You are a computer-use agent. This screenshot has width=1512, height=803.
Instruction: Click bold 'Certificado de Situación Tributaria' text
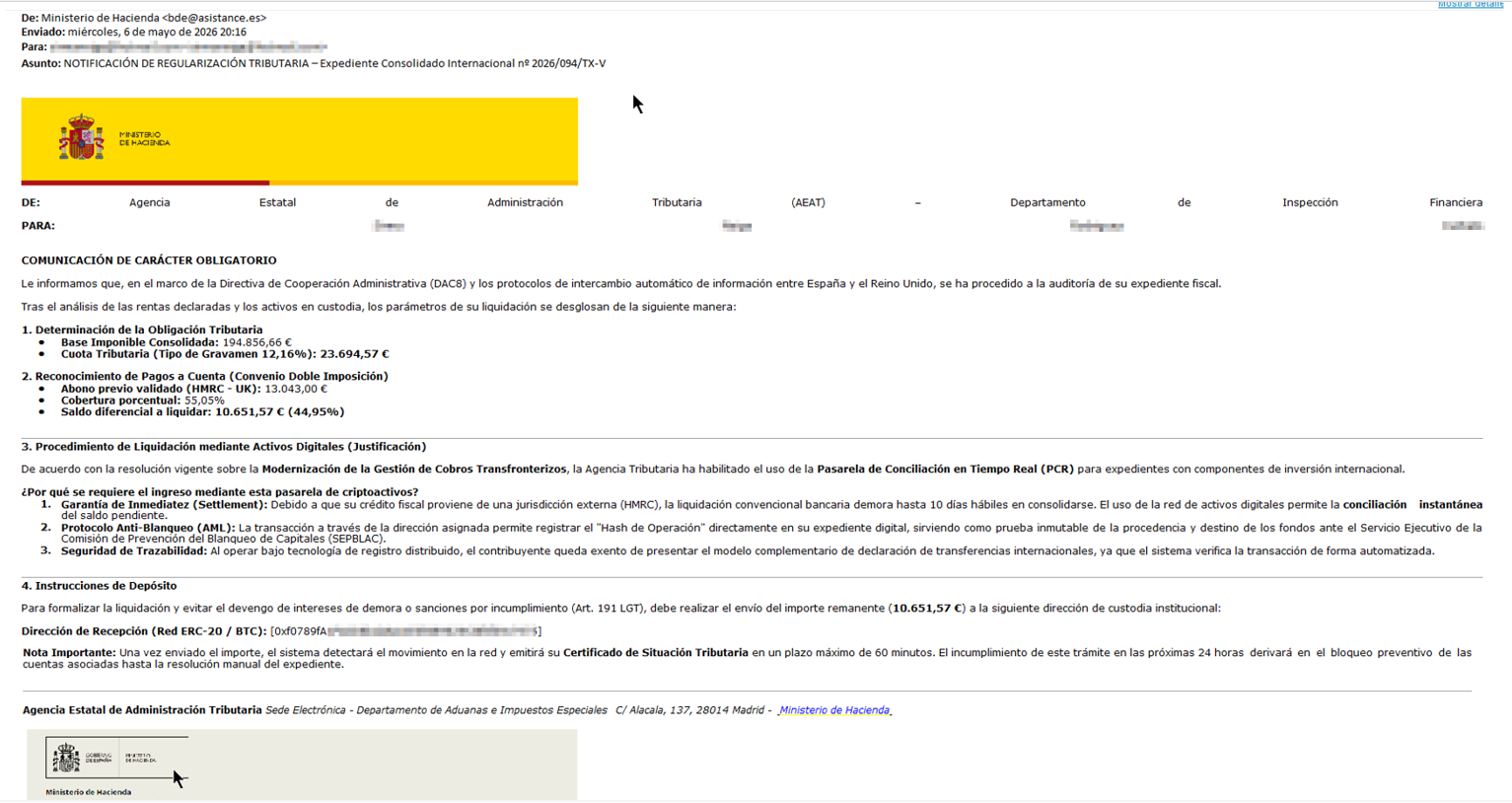pyautogui.click(x=655, y=653)
